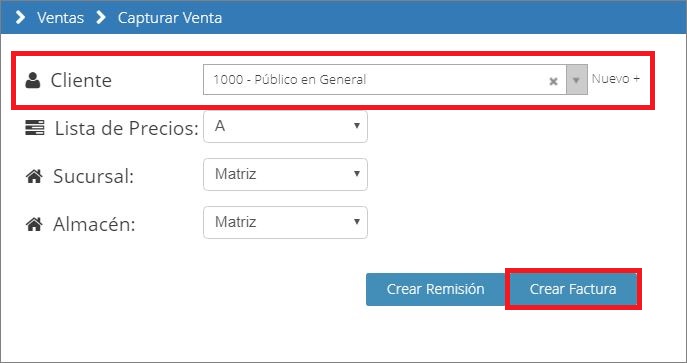The width and height of the screenshot is (687, 363).
Task: Click the Lista de Precios label text
Action: pyautogui.click(x=127, y=129)
